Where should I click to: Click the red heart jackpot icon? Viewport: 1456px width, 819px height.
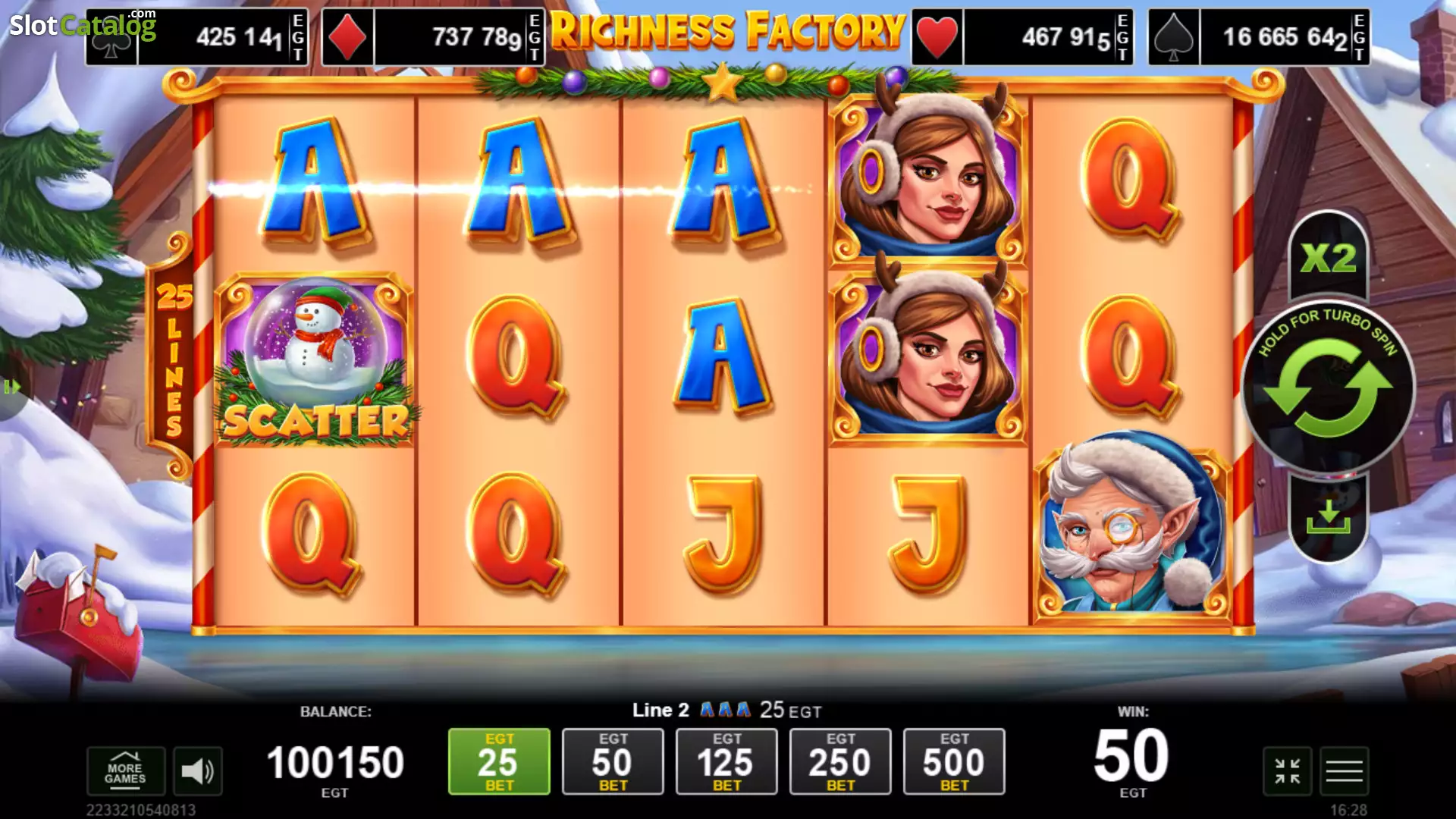click(x=937, y=37)
